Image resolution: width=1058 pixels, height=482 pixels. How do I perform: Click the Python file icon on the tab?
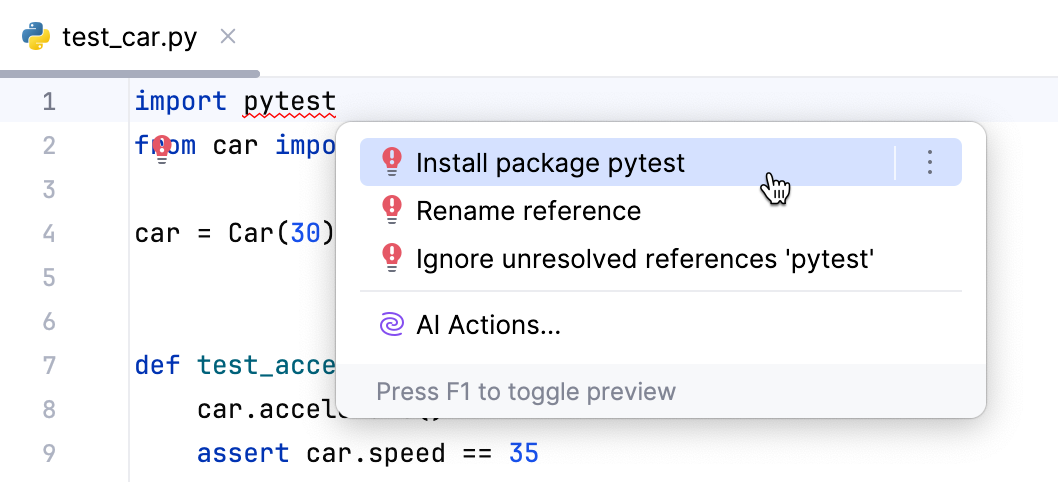click(x=36, y=38)
